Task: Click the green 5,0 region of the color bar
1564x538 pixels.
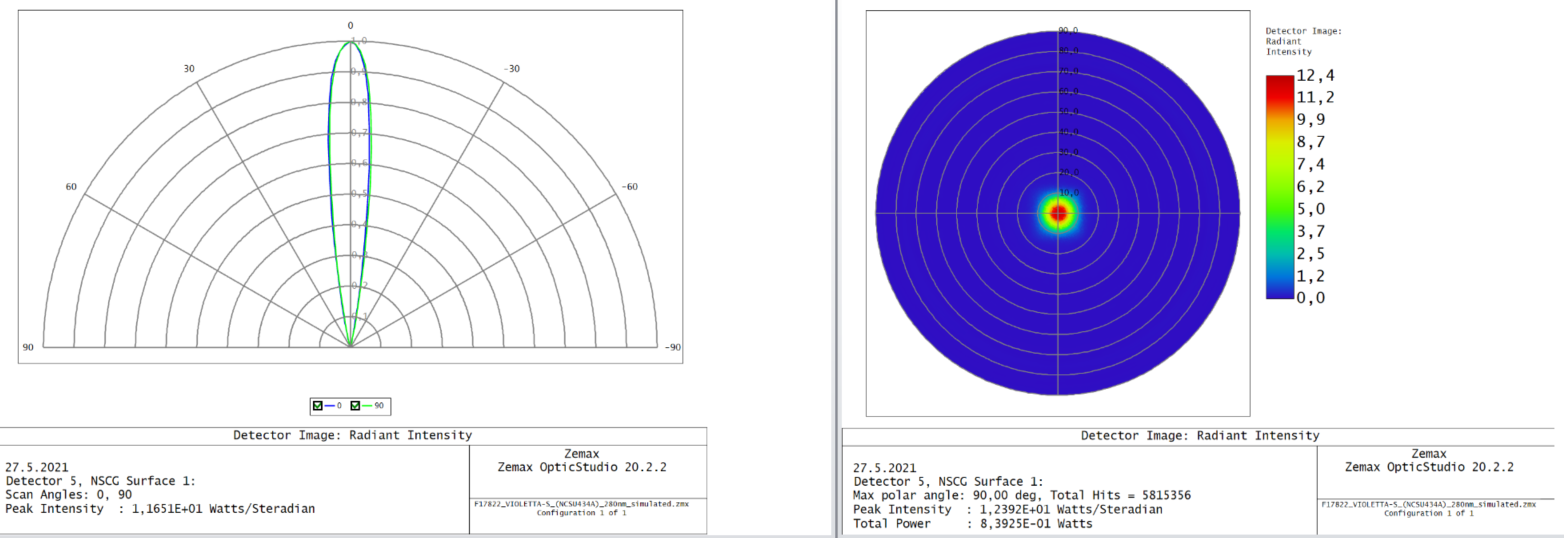Action: [x=1278, y=208]
